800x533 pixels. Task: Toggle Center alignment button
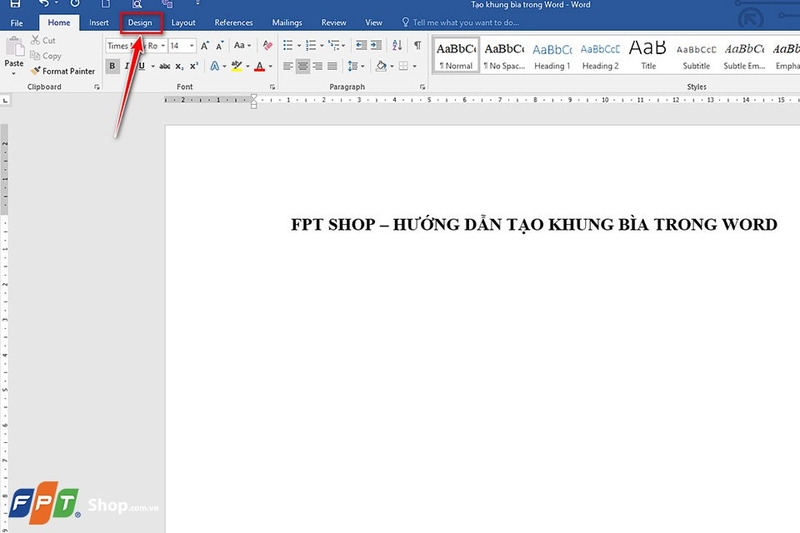click(x=303, y=66)
